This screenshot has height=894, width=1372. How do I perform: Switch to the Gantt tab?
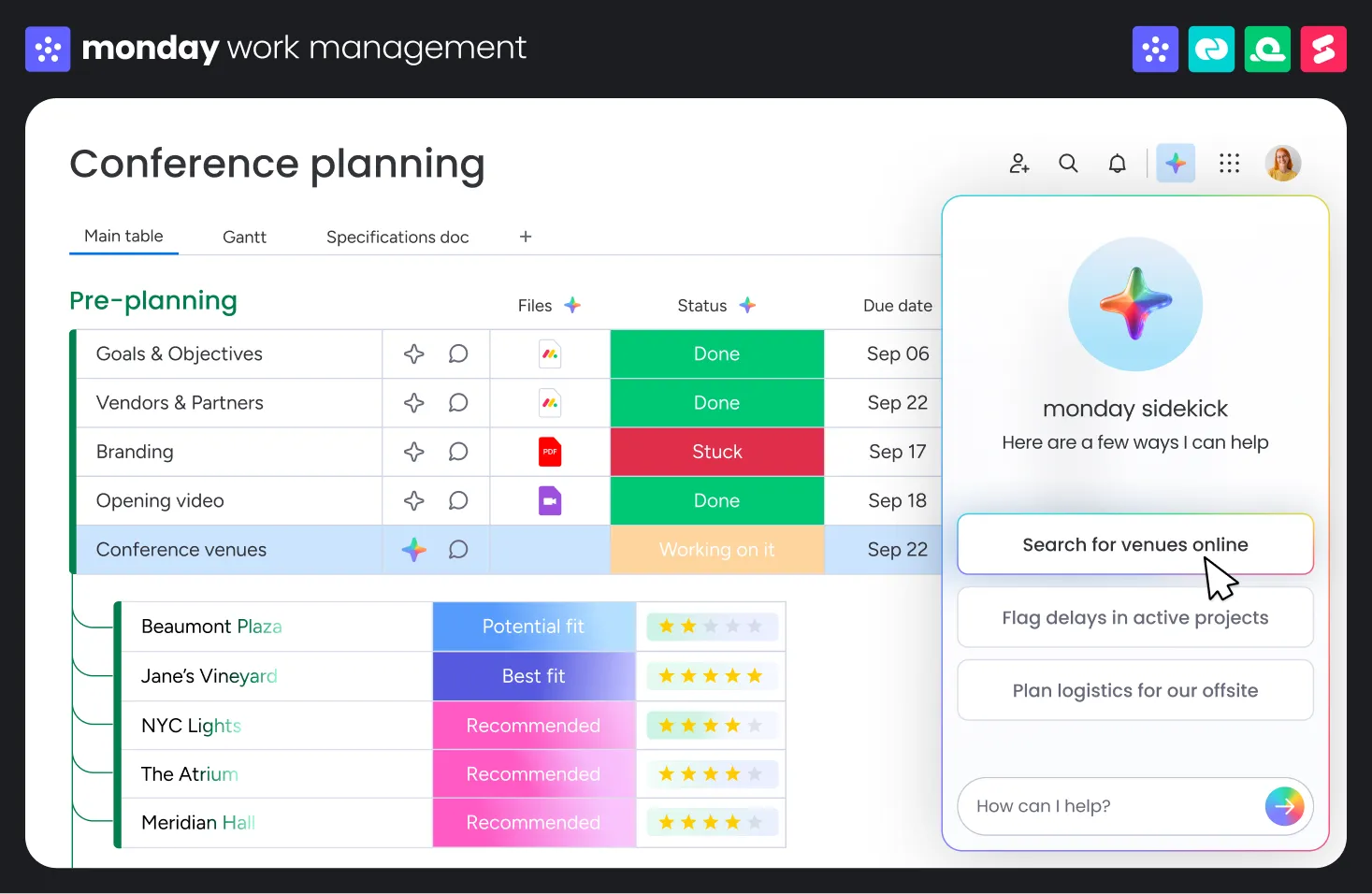pyautogui.click(x=244, y=238)
